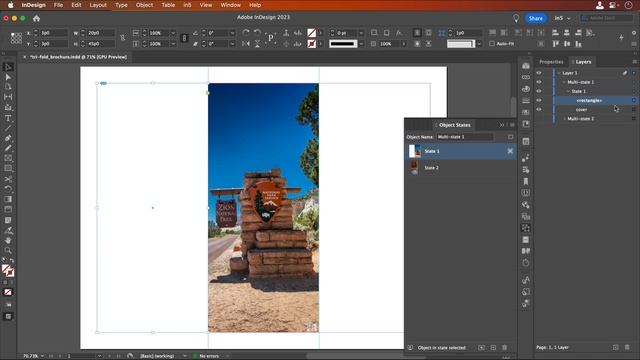Select the Rectangle Frame tool
Screen dimensions: 640x360
(8, 158)
